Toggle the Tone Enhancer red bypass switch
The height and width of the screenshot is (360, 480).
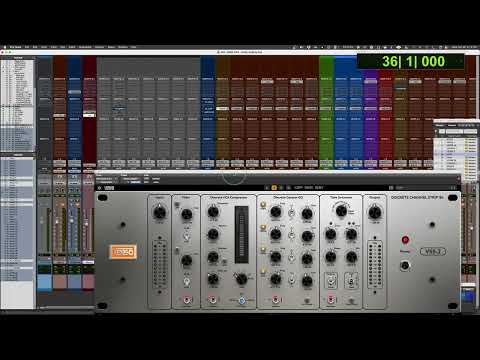coord(331,300)
